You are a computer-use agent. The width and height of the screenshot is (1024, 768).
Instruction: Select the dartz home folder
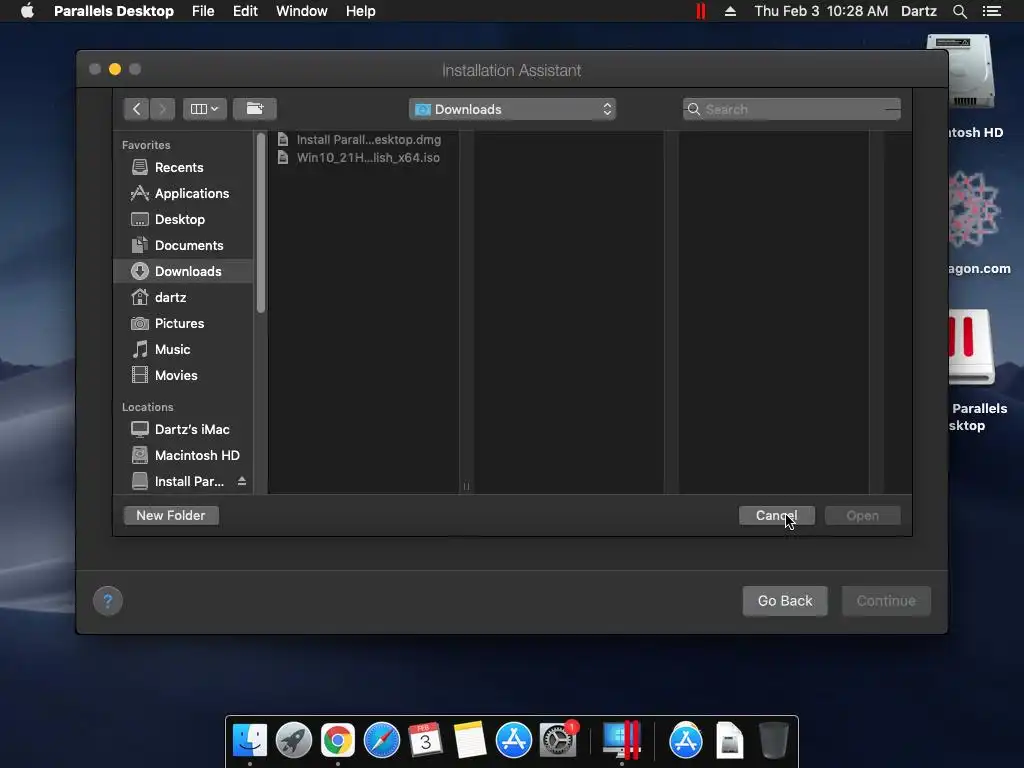point(183,297)
